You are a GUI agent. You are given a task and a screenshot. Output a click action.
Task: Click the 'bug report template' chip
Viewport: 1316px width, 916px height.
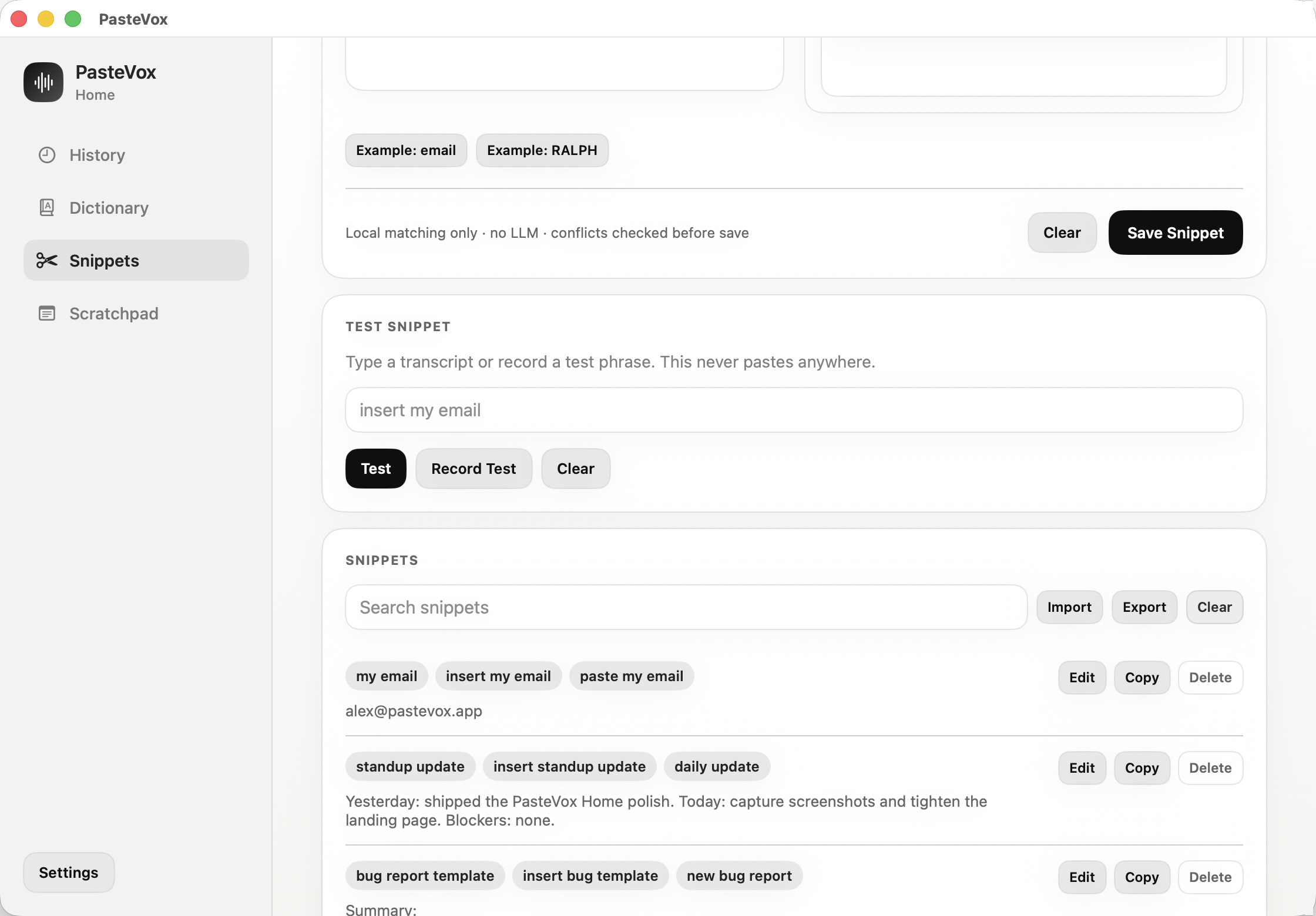coord(425,875)
